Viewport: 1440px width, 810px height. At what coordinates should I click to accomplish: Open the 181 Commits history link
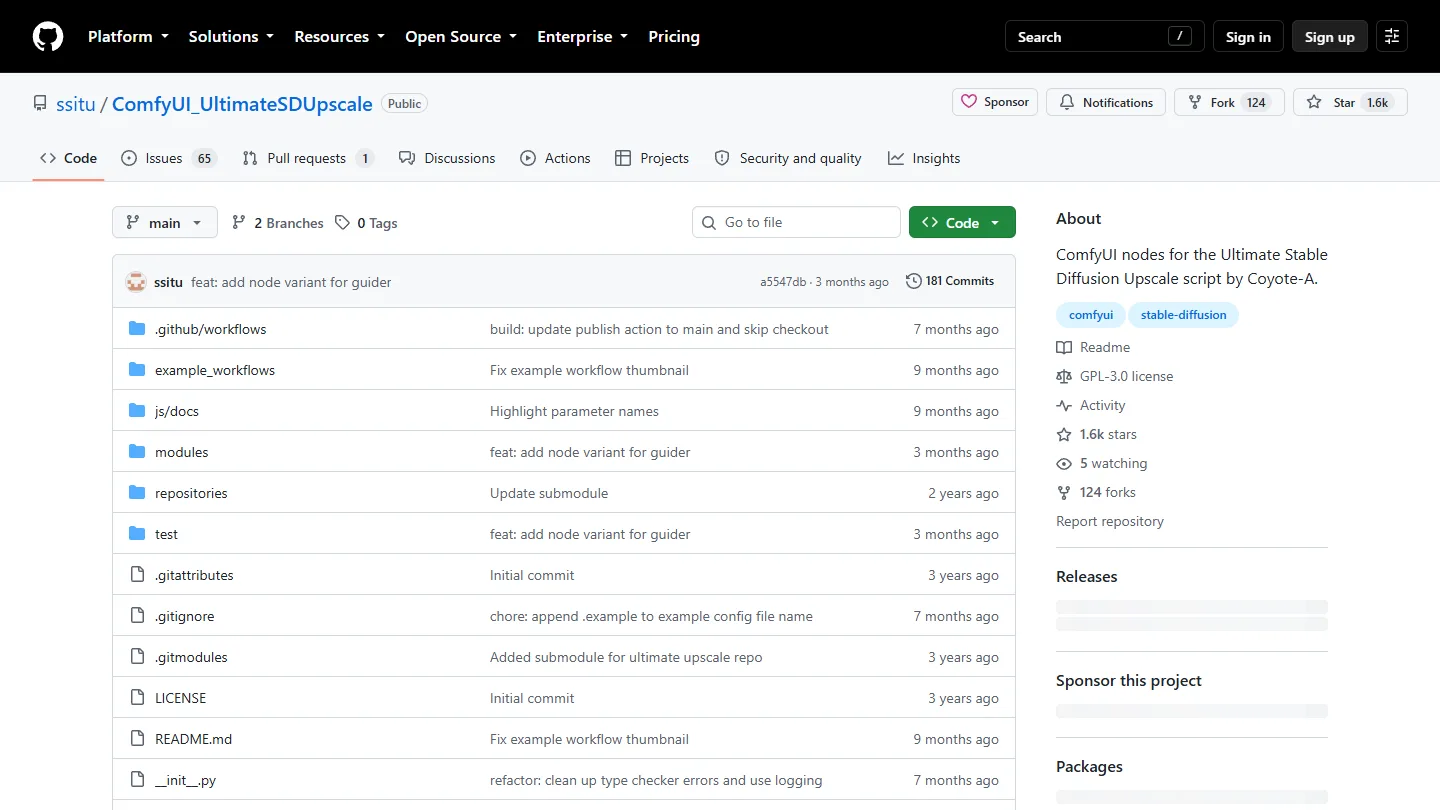pyautogui.click(x=950, y=281)
